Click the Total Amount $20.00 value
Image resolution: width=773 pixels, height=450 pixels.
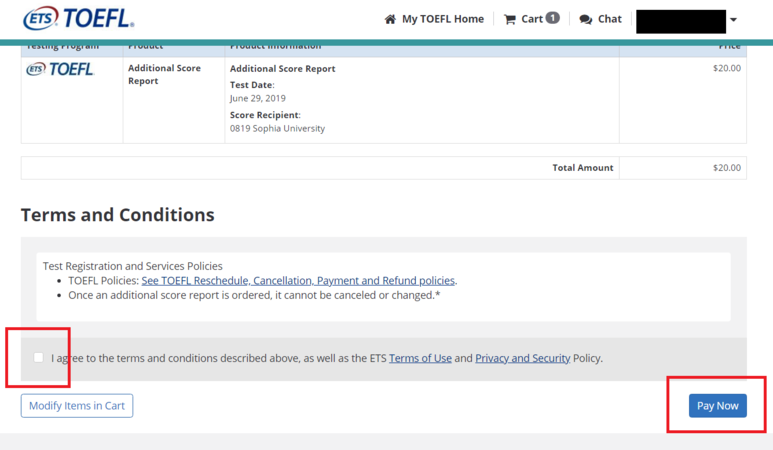[727, 168]
